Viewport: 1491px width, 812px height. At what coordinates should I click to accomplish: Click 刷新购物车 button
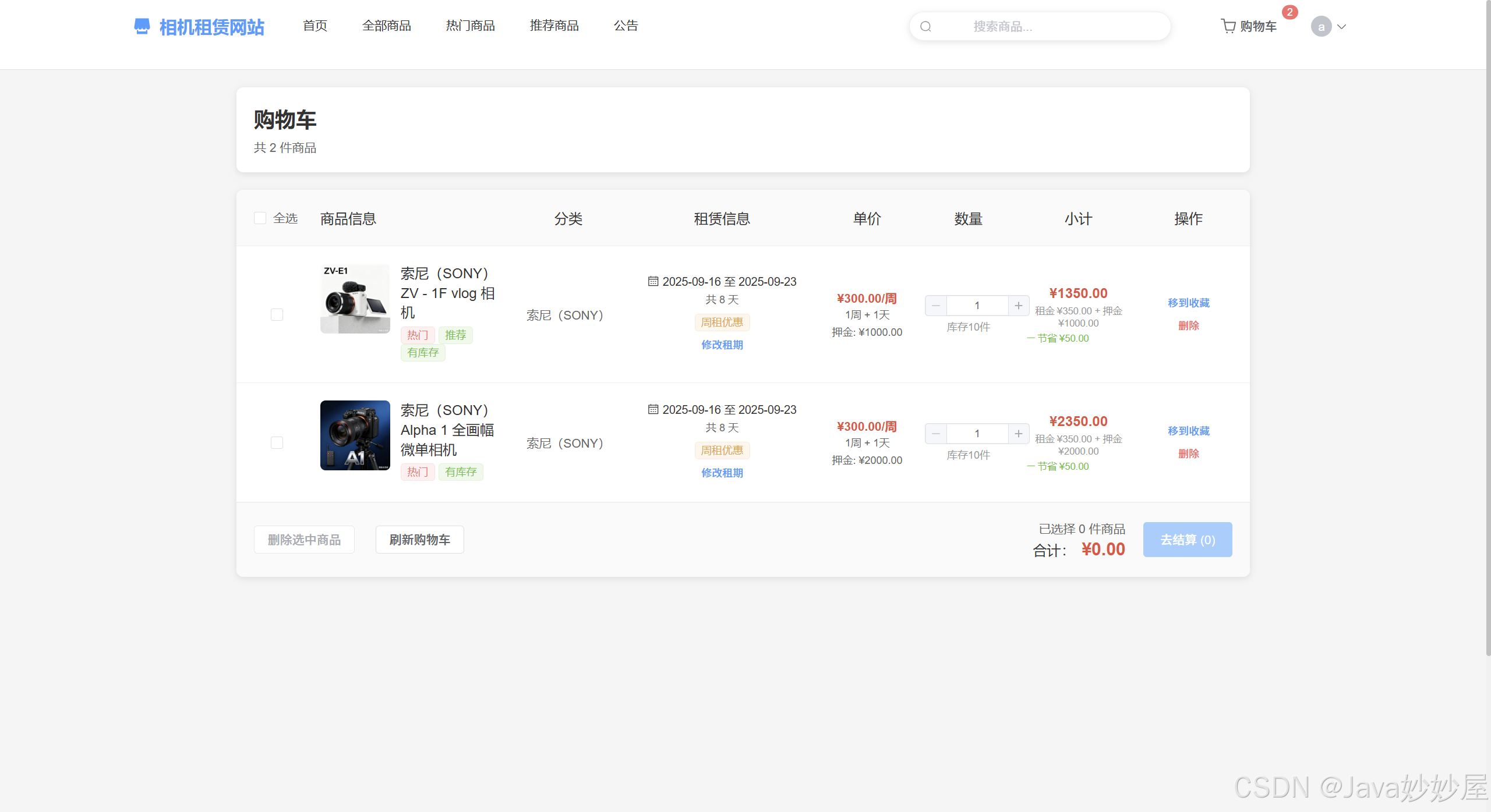coord(420,540)
